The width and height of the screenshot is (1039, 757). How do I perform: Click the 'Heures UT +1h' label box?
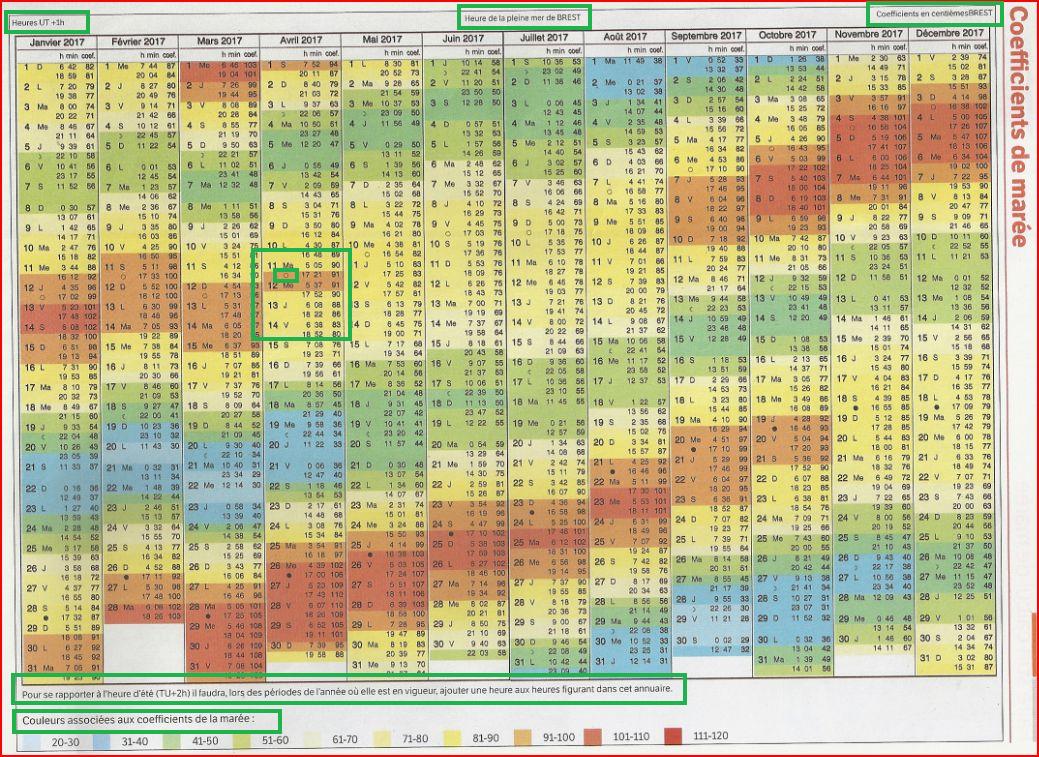[46, 21]
